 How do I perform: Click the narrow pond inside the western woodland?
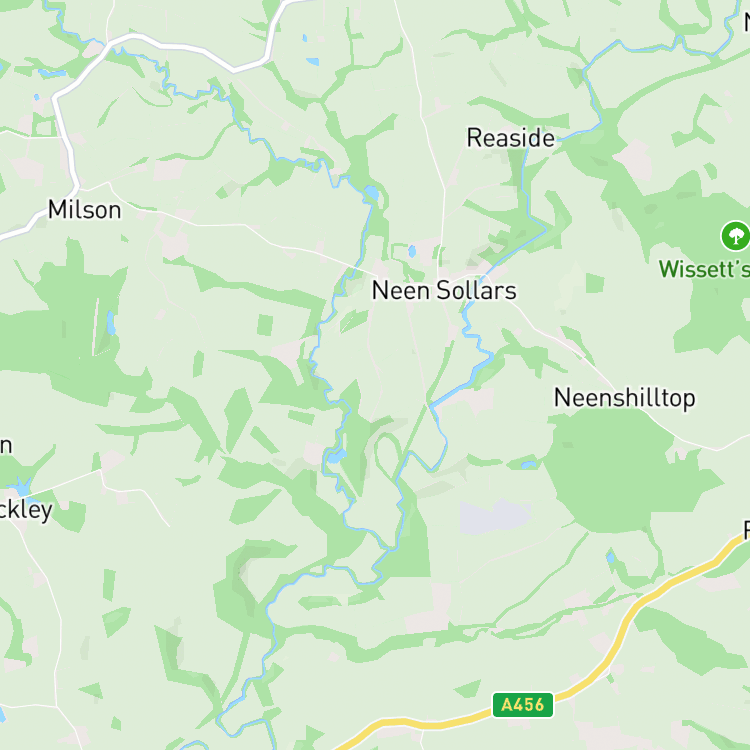pos(110,323)
